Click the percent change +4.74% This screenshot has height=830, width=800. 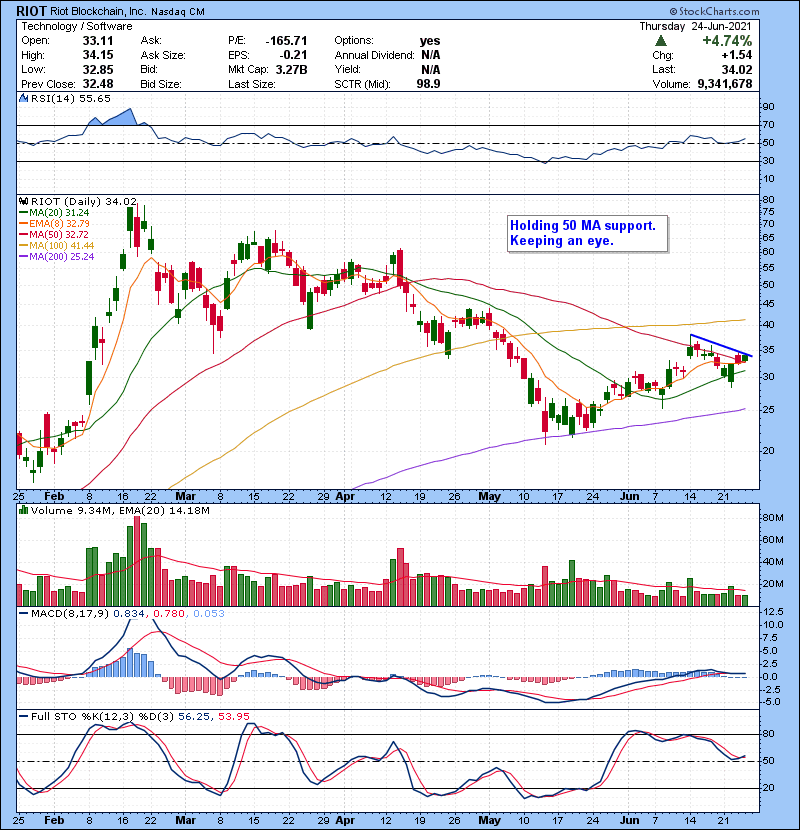727,41
